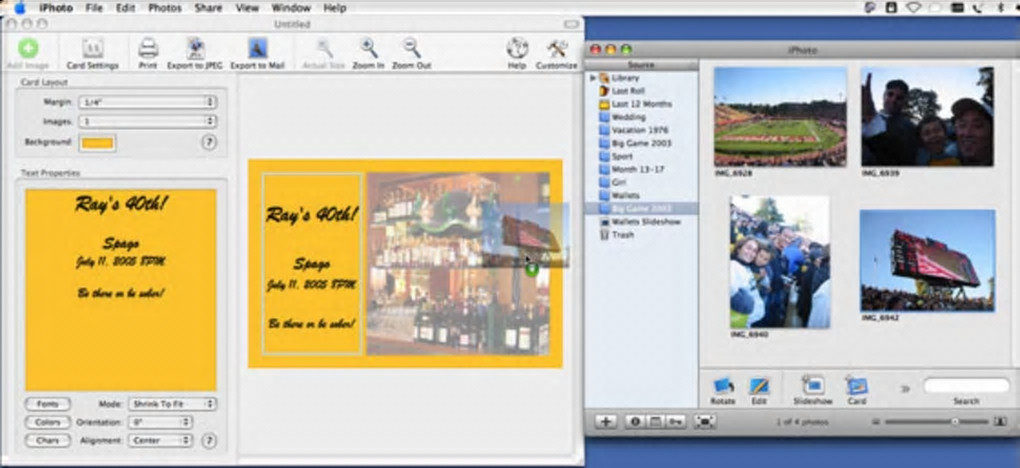1020x468 pixels.
Task: Click the Print toolbar icon
Action: (x=148, y=48)
